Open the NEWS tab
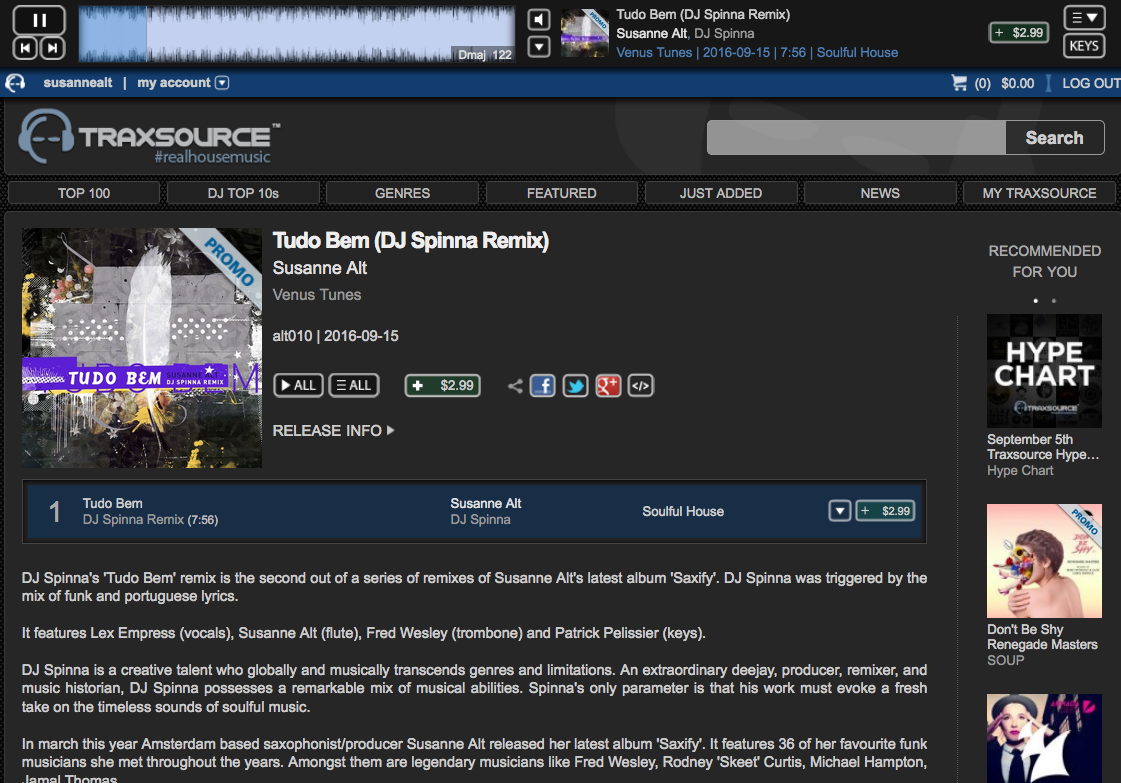1121x783 pixels. point(880,193)
